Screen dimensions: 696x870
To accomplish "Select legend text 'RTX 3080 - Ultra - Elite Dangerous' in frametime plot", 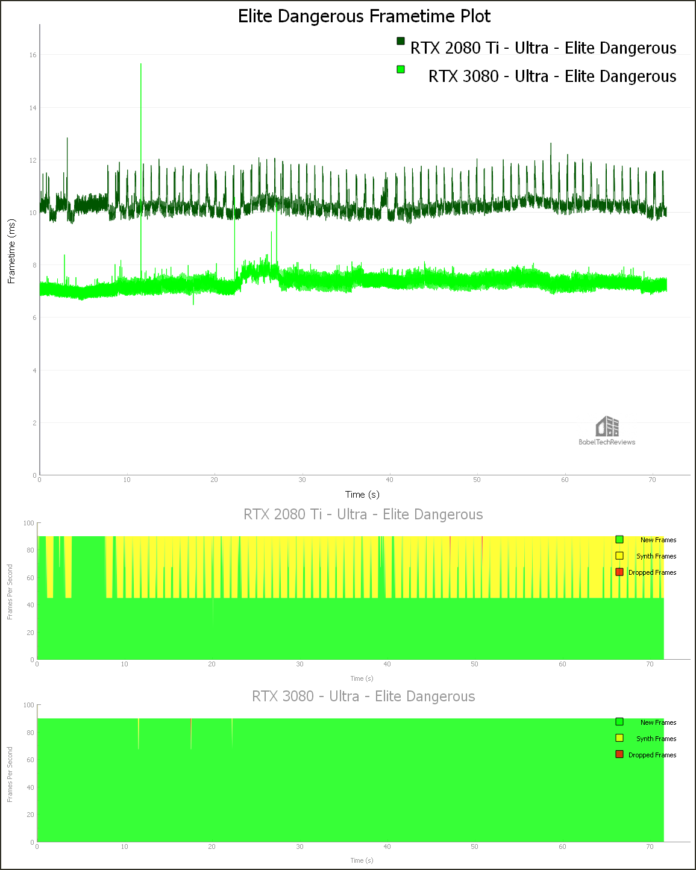I will pyautogui.click(x=552, y=77).
